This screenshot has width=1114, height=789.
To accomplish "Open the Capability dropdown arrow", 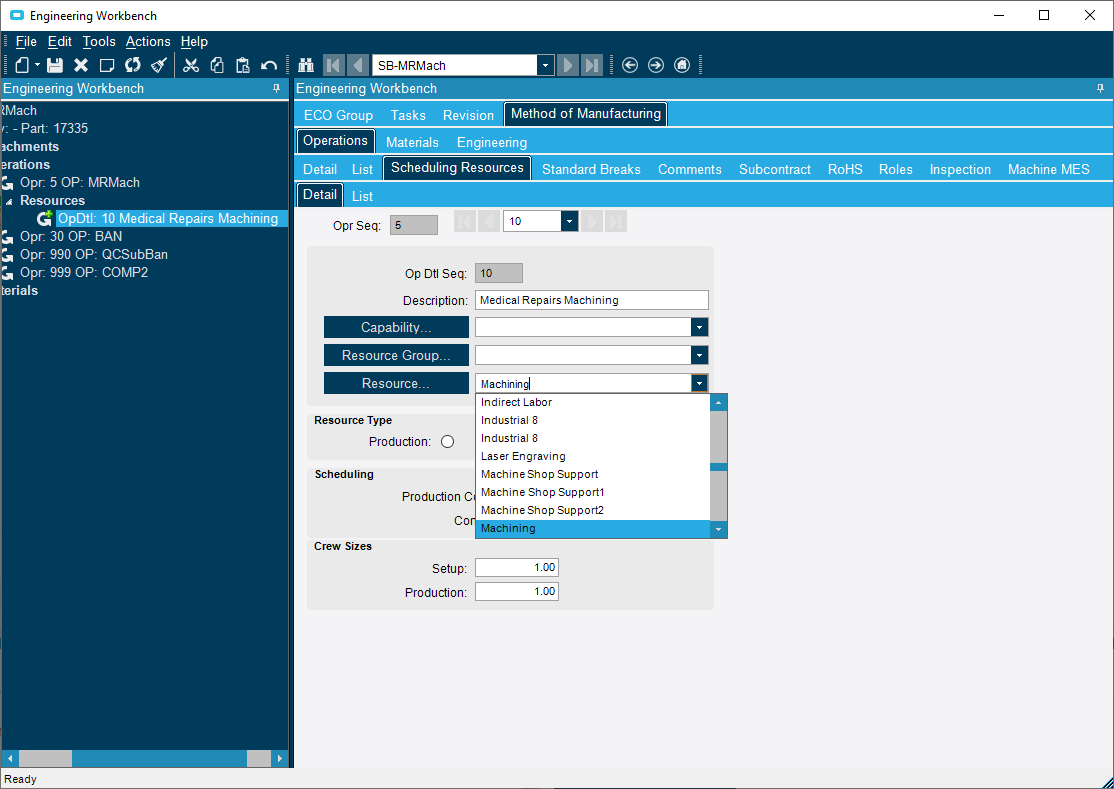I will [700, 327].
